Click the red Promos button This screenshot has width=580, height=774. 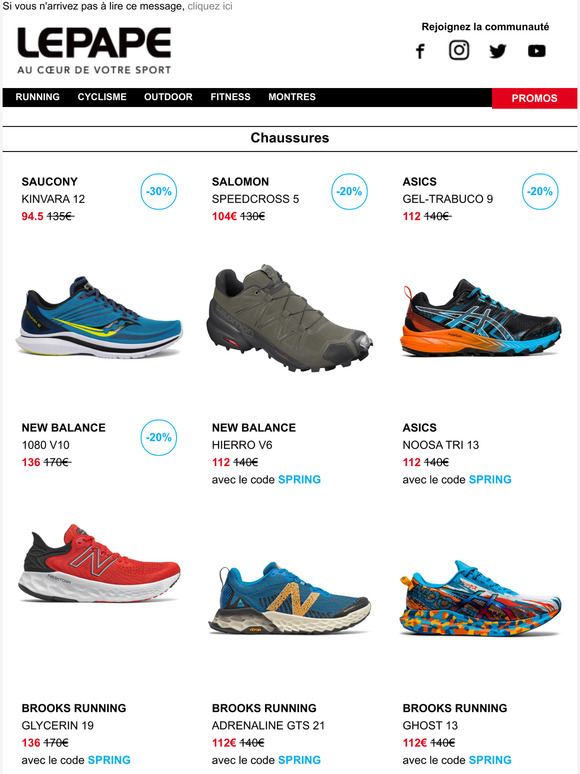pyautogui.click(x=534, y=98)
